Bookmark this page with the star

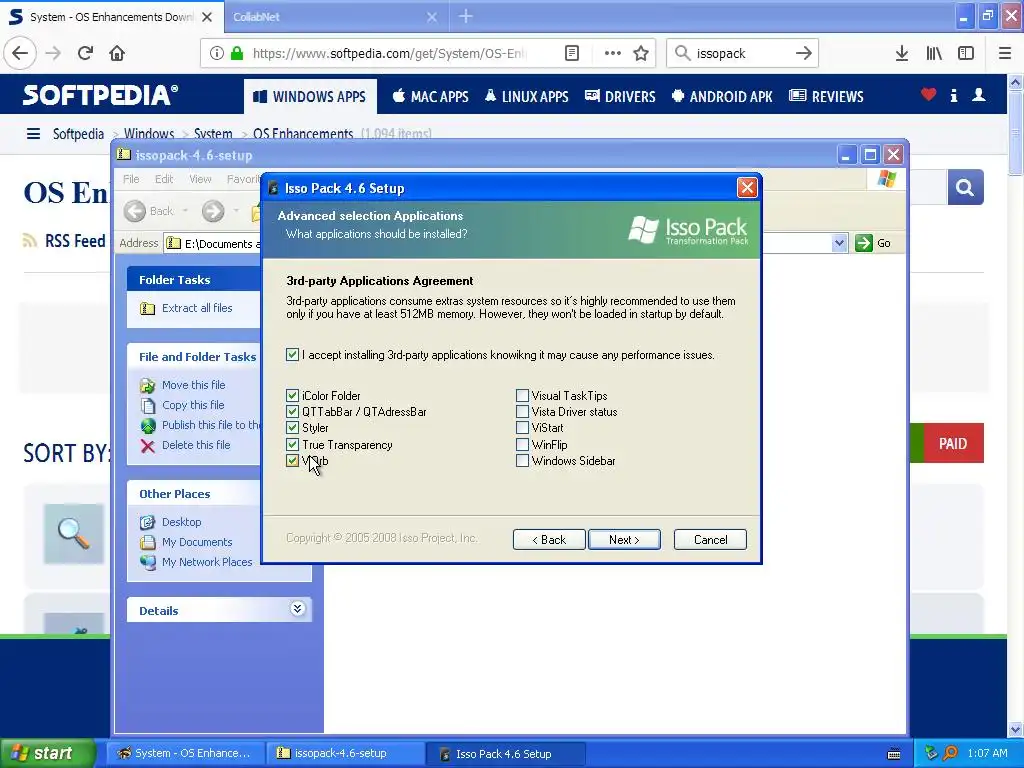tap(641, 53)
